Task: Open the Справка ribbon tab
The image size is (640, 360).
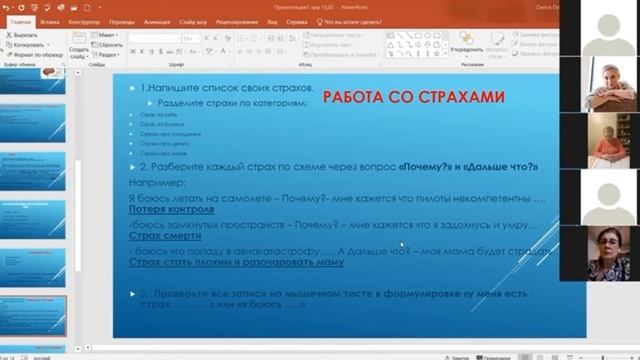Action: [297, 22]
